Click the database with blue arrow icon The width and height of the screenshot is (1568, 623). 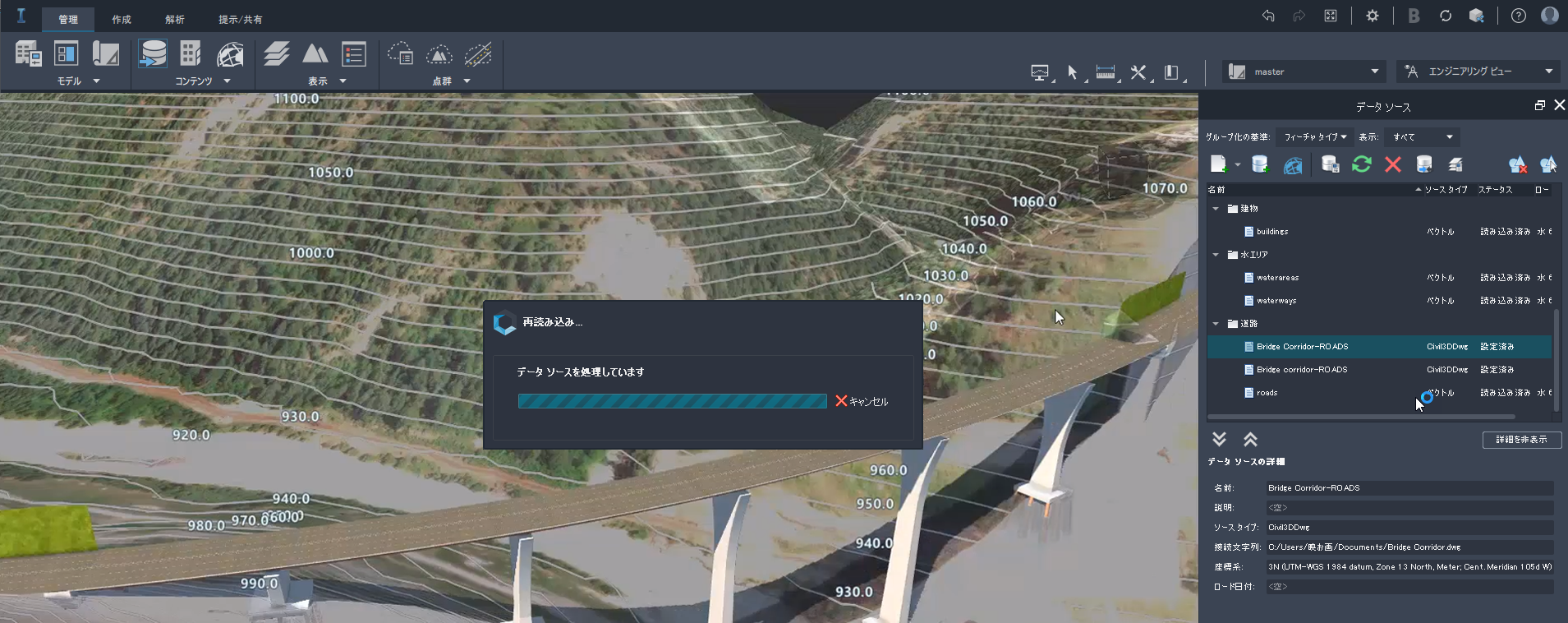tap(1424, 164)
